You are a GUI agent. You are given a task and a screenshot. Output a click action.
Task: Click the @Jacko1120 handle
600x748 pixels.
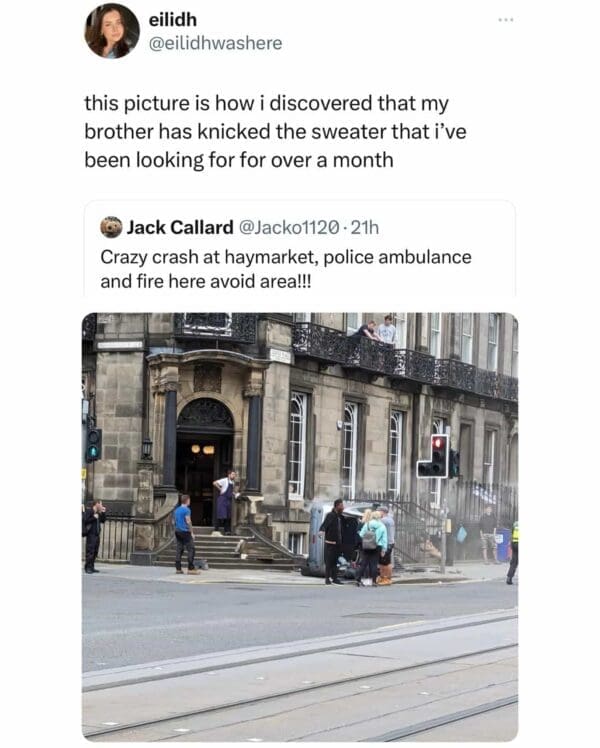(x=289, y=228)
